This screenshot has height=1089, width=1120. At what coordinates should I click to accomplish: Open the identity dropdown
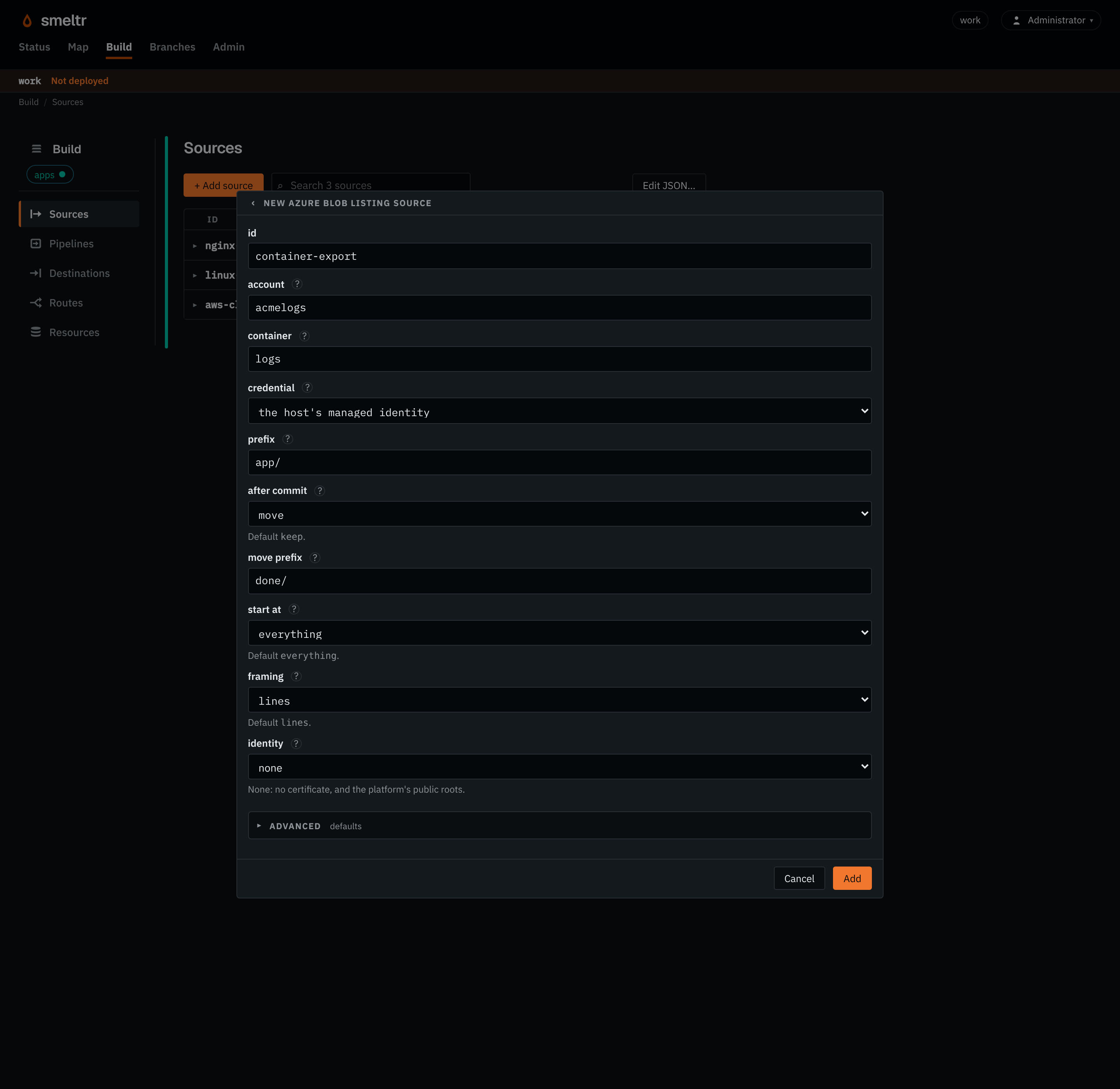pos(560,767)
